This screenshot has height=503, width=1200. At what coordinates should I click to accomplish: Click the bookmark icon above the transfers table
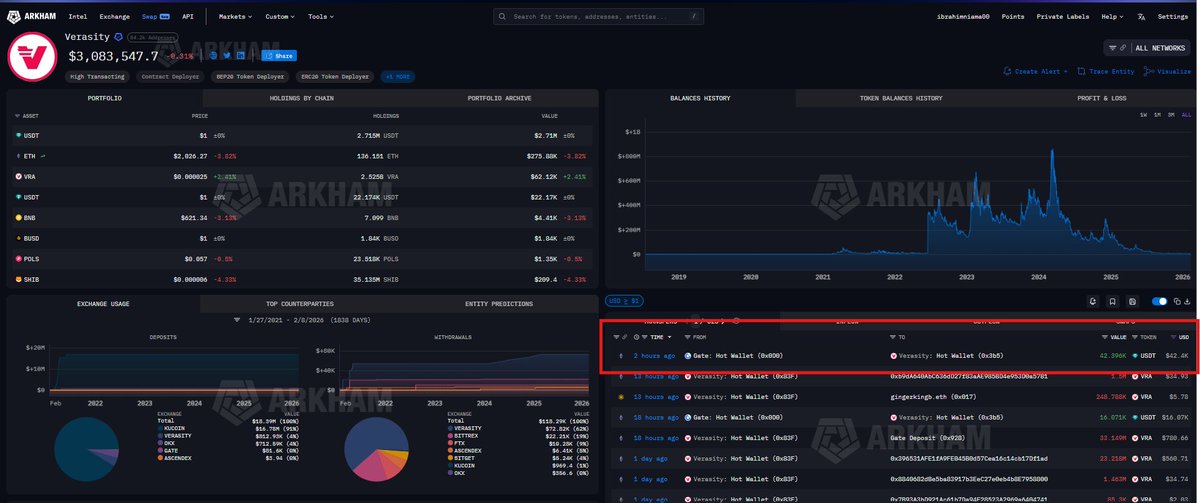pos(1111,300)
